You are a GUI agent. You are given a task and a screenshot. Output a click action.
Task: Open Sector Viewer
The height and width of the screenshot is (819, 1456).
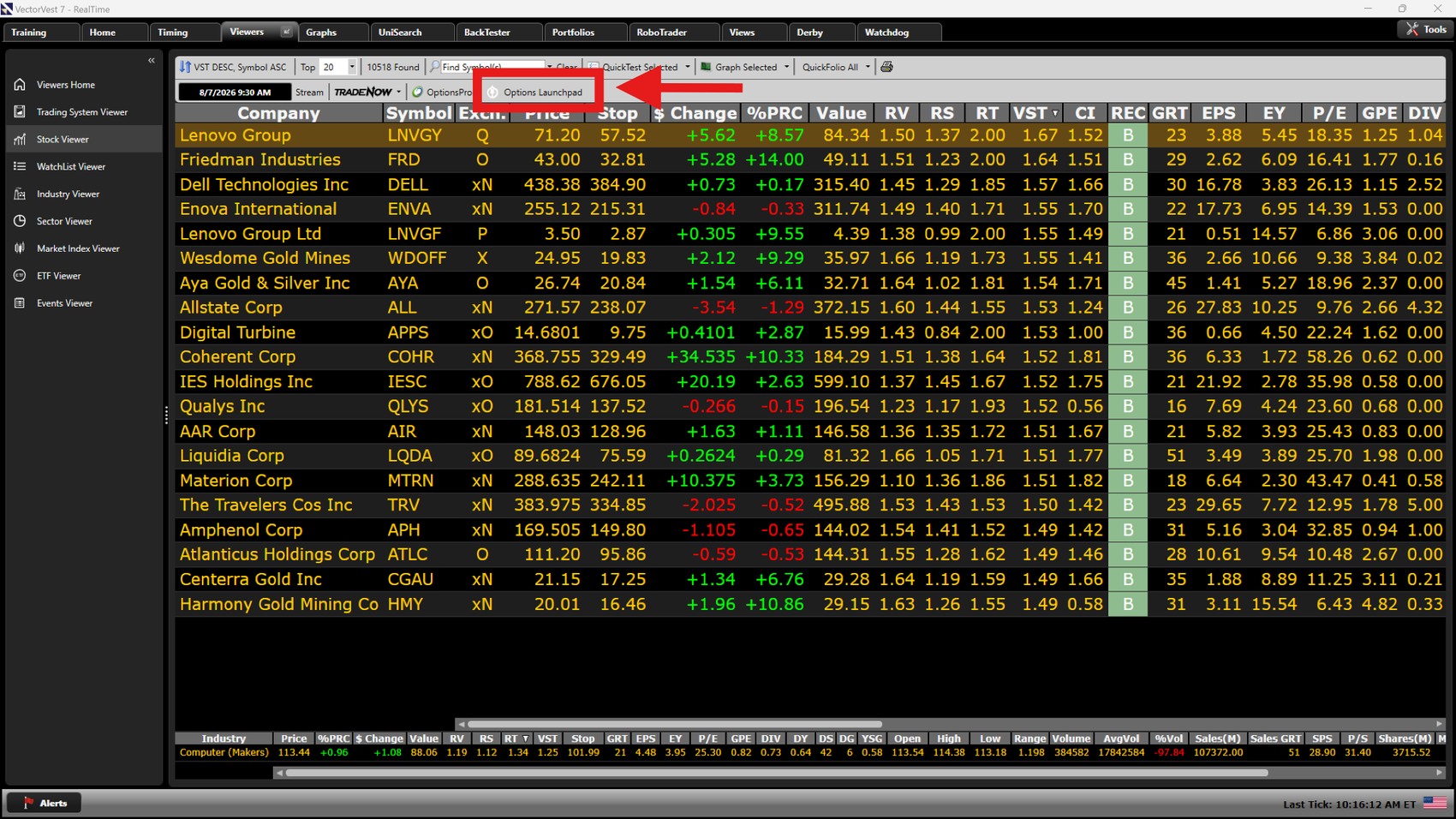64,222
